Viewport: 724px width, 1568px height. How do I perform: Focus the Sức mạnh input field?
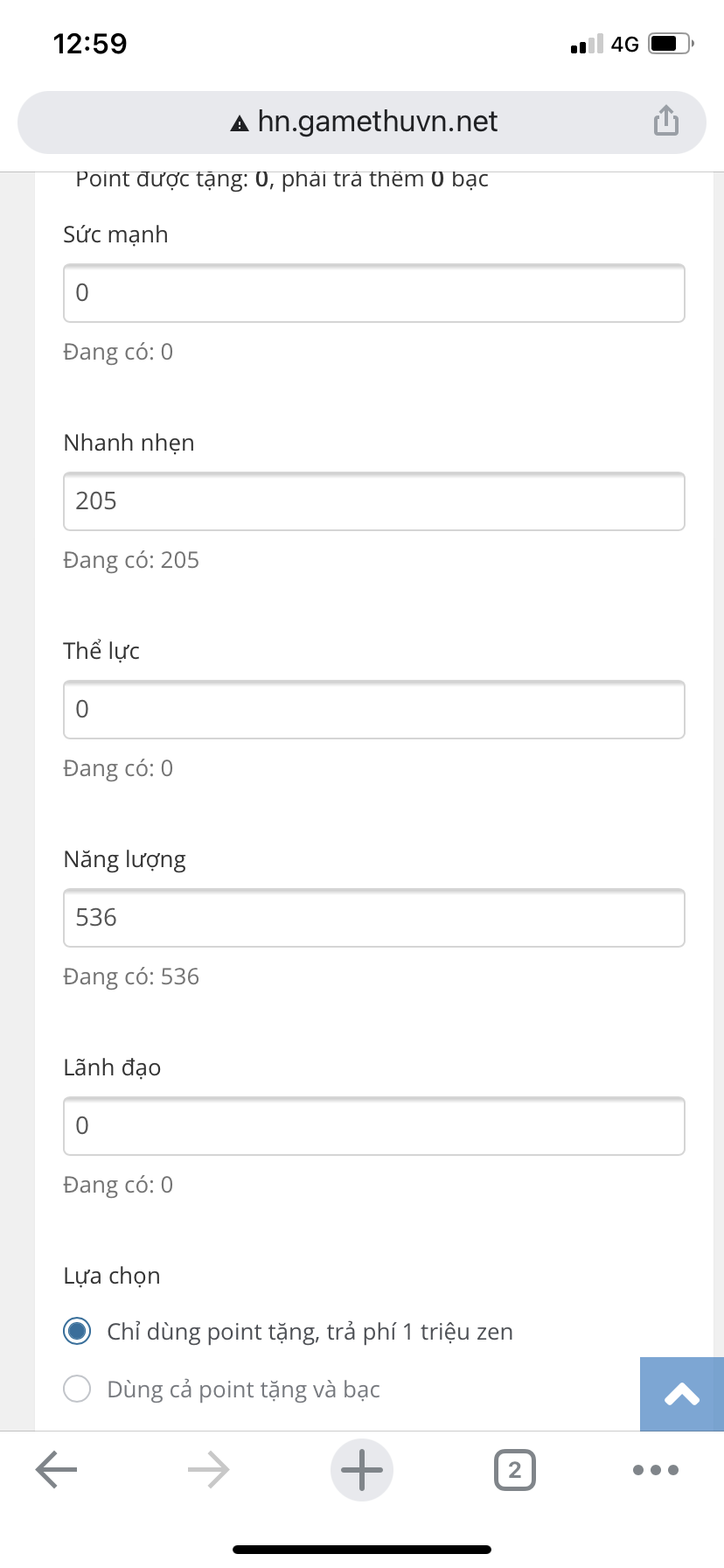[373, 293]
